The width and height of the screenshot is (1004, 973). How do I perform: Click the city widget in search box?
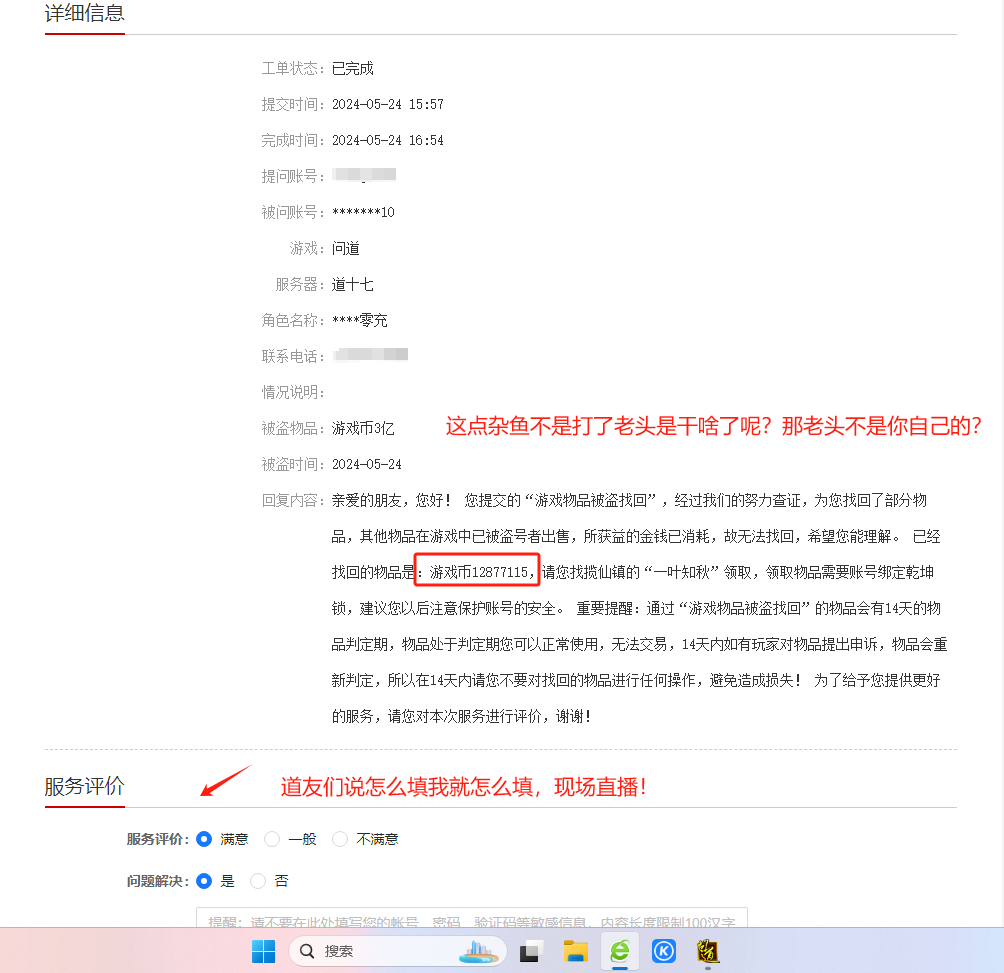coord(479,951)
